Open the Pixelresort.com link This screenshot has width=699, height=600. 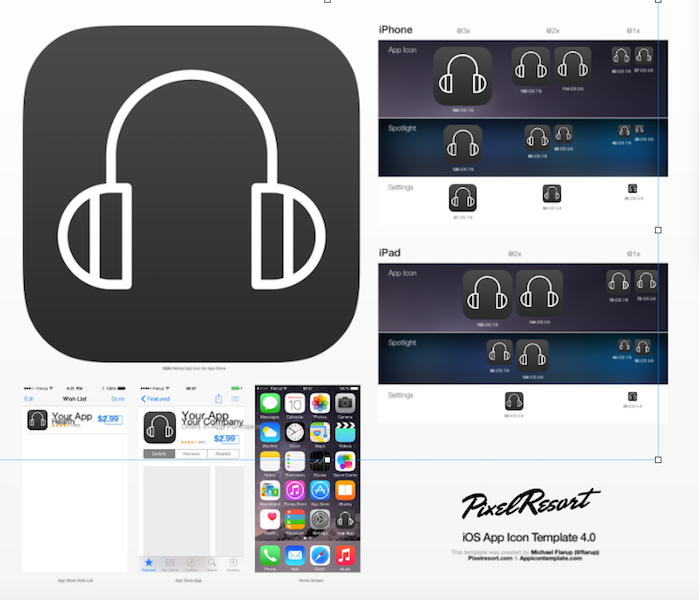tap(489, 558)
